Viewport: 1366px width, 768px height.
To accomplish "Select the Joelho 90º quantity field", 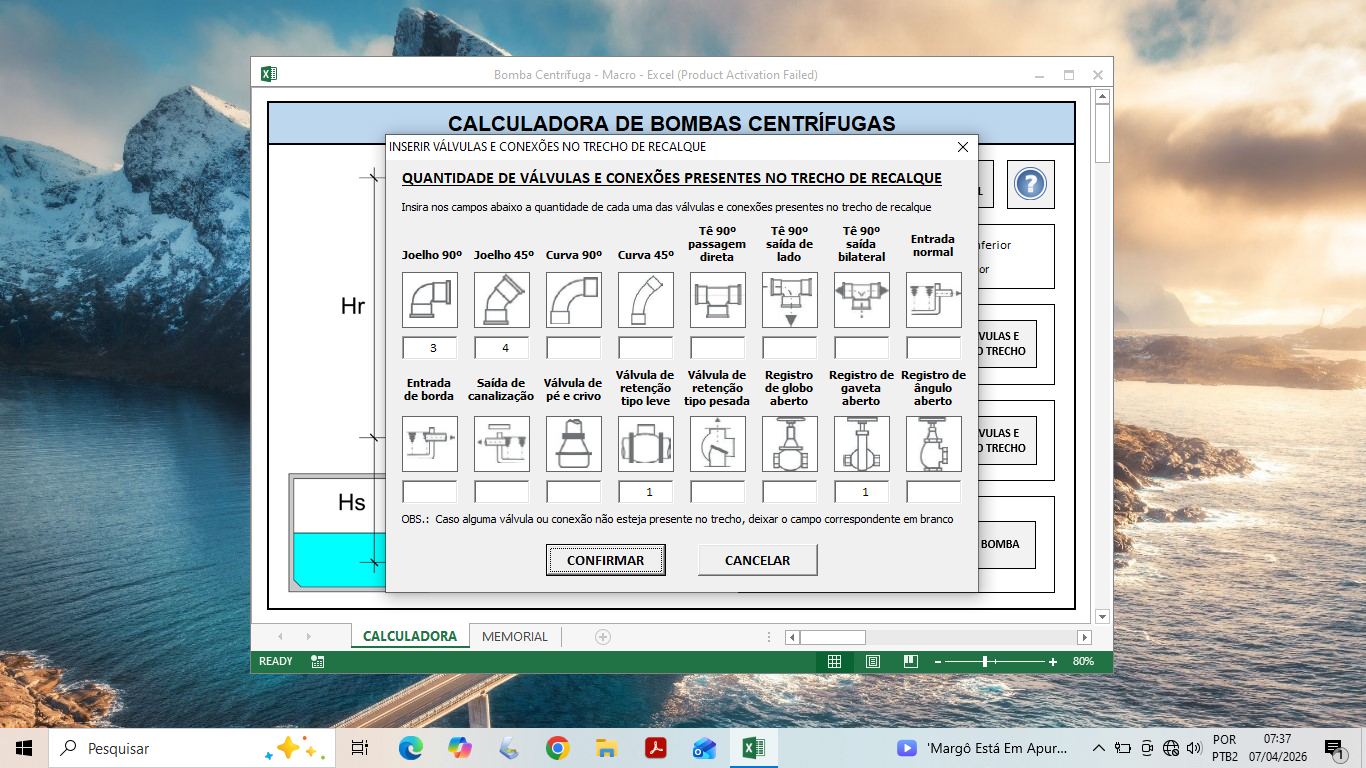I will pyautogui.click(x=430, y=348).
